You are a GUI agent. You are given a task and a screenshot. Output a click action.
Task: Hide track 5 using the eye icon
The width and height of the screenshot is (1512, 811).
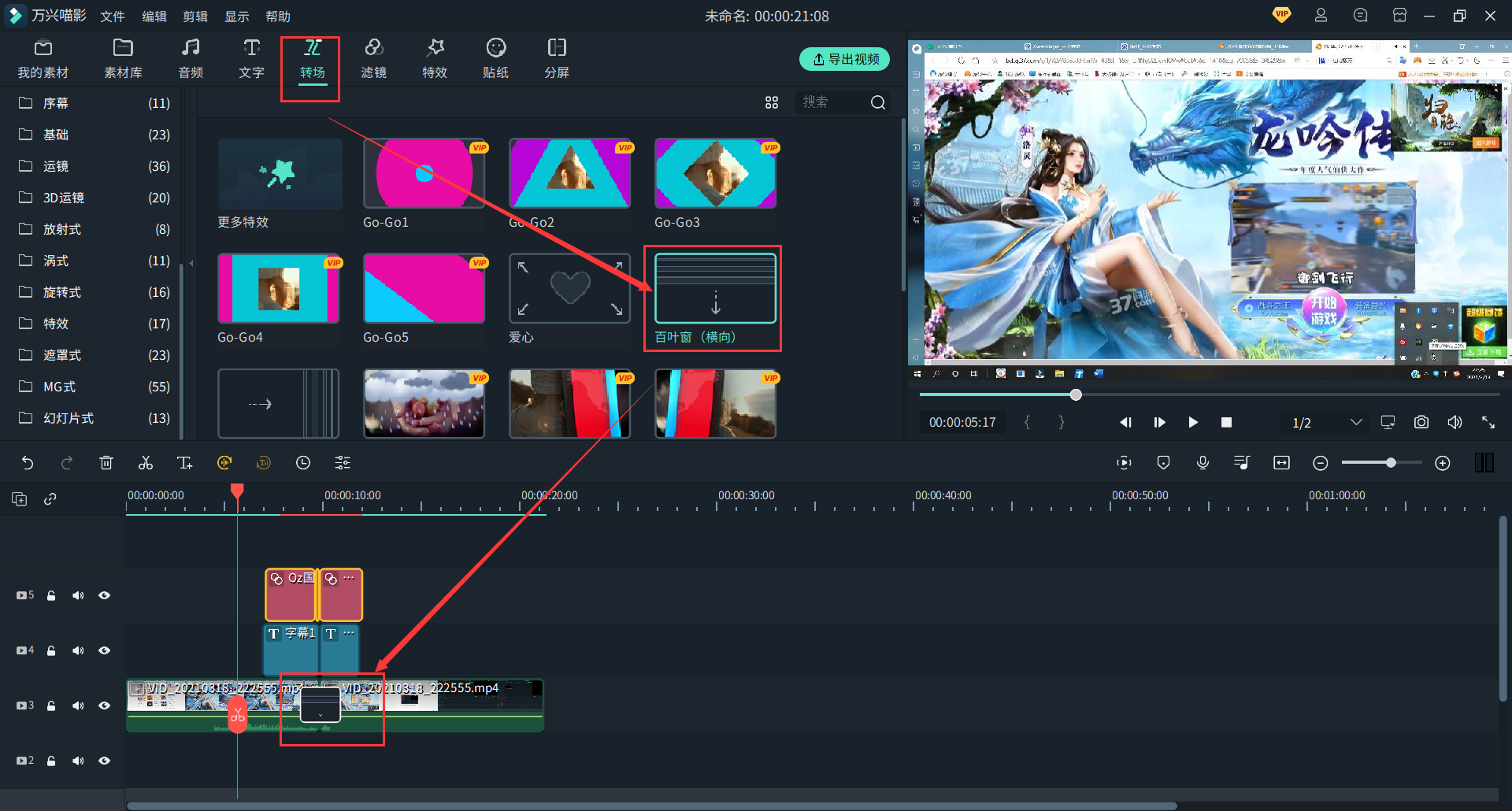click(104, 595)
